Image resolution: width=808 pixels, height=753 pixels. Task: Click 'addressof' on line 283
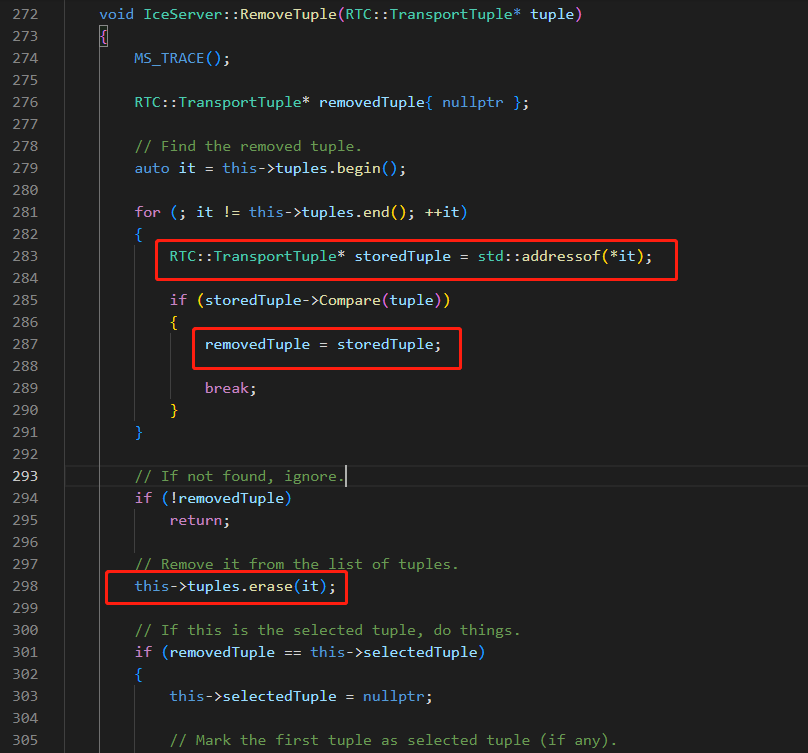pos(561,257)
